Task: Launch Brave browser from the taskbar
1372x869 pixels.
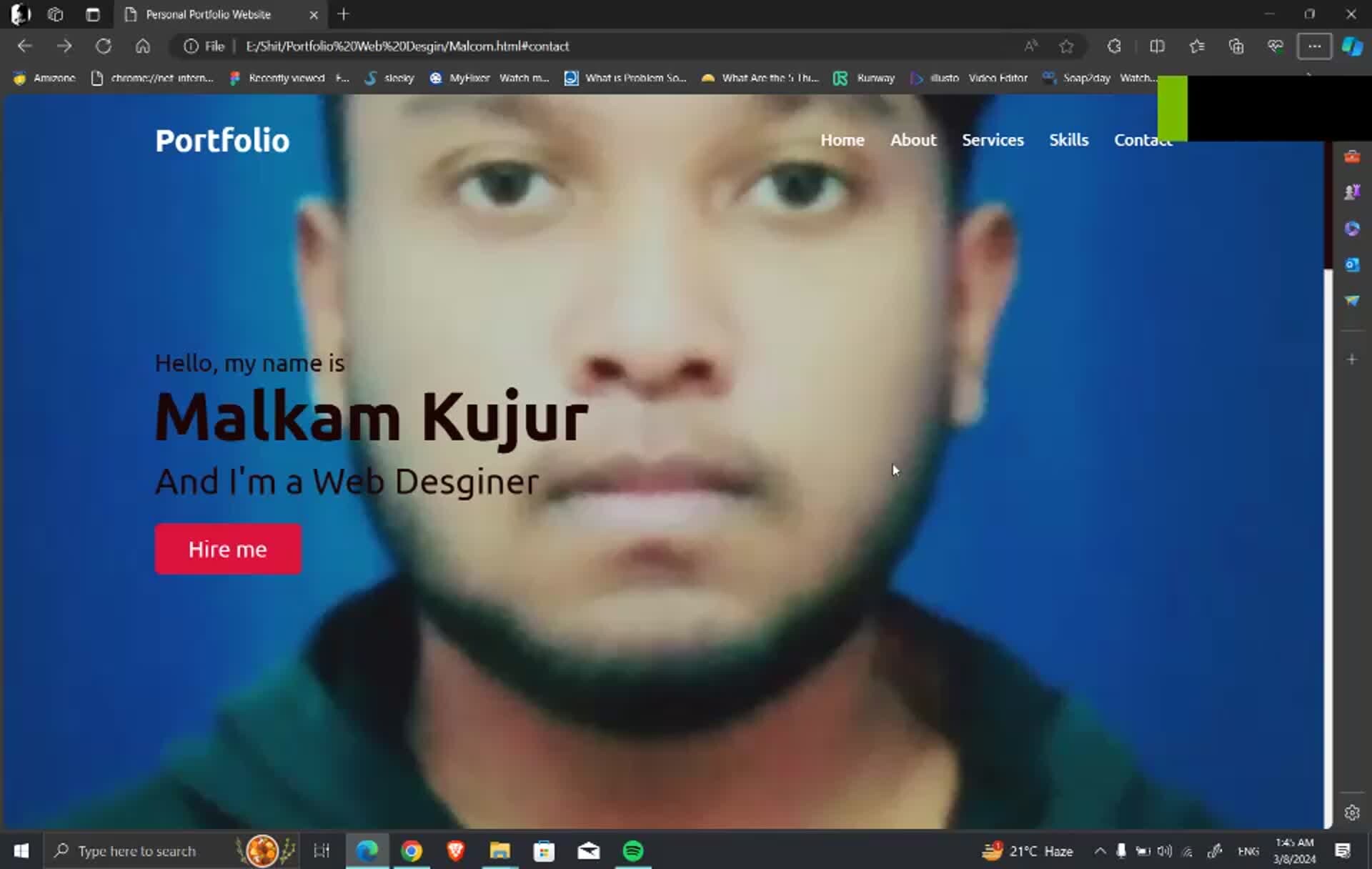Action: tap(455, 850)
